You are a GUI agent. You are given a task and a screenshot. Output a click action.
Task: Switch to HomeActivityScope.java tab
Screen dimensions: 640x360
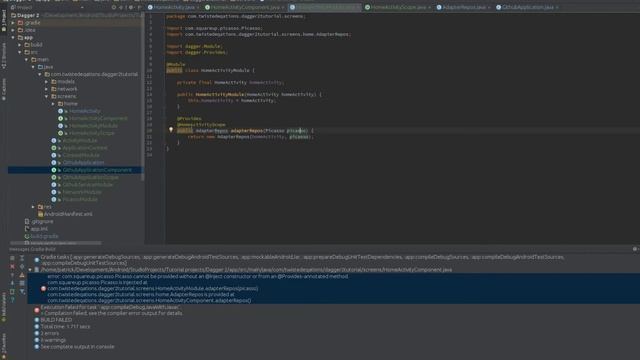point(398,7)
